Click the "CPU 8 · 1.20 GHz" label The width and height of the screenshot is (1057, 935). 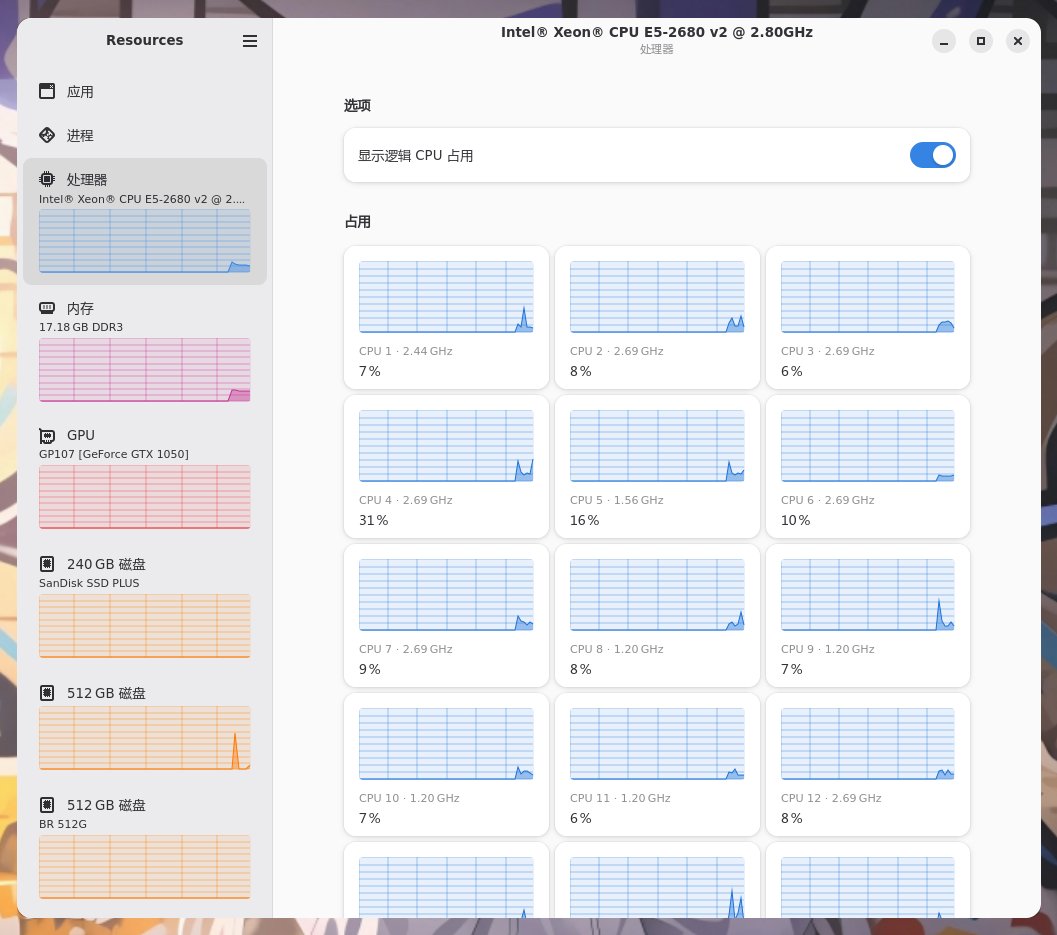tap(617, 649)
